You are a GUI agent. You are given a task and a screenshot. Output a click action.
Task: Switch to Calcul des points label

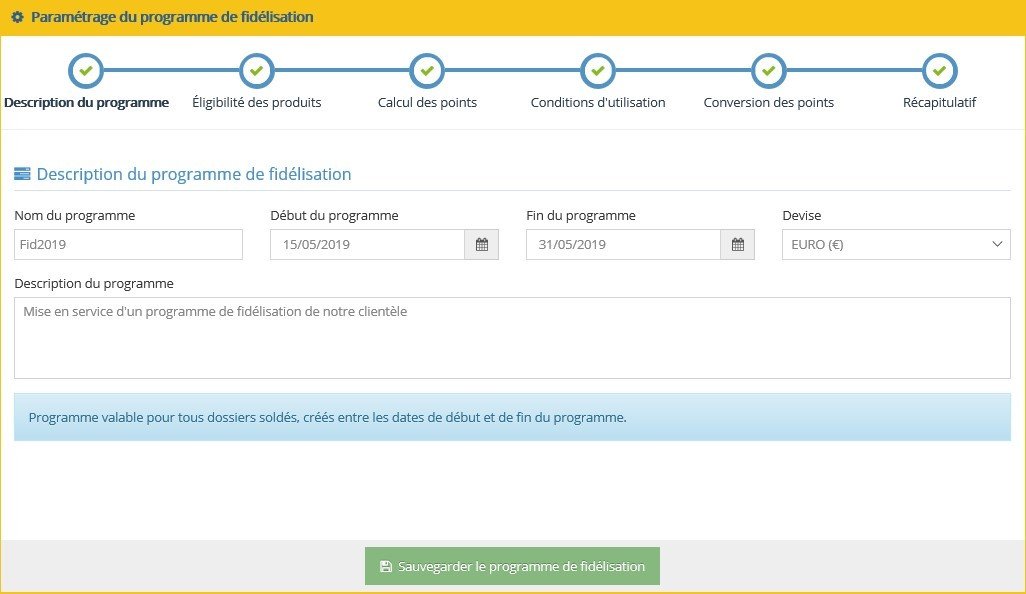coord(427,103)
